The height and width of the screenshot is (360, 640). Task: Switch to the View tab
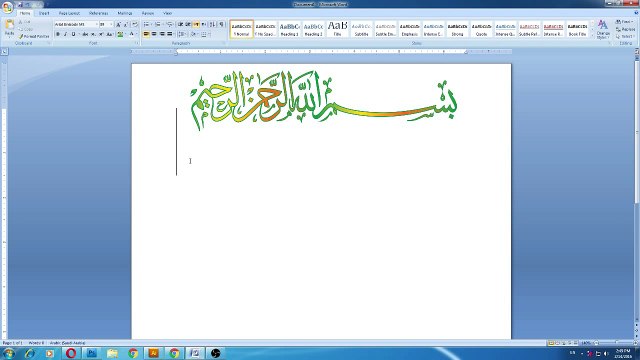167,13
